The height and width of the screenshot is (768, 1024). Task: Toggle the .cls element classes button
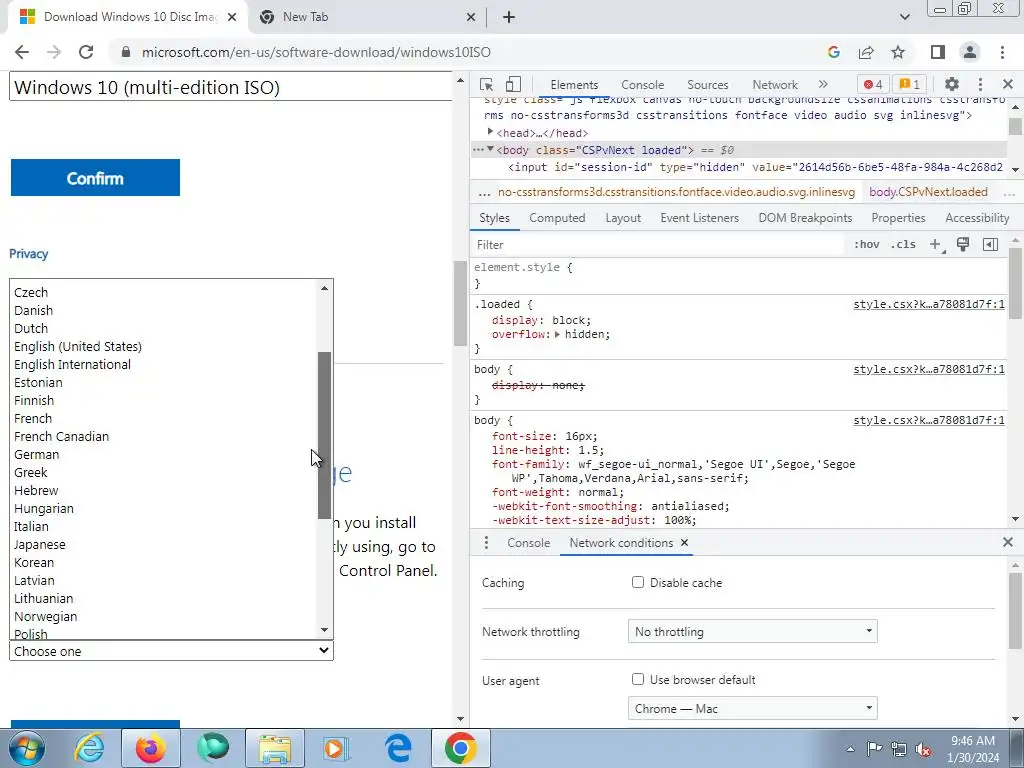click(903, 244)
